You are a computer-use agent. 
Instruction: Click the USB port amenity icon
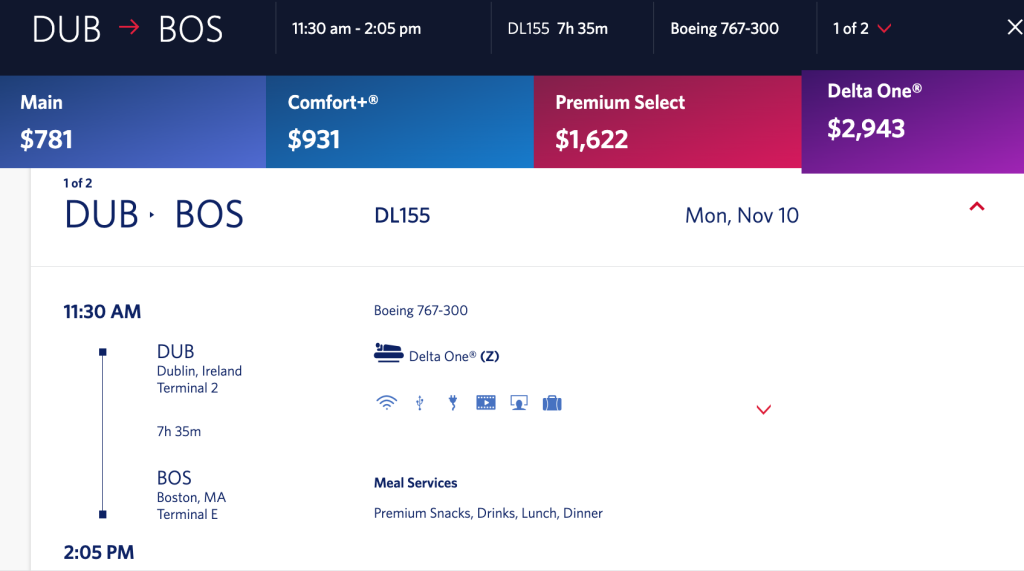(x=420, y=403)
